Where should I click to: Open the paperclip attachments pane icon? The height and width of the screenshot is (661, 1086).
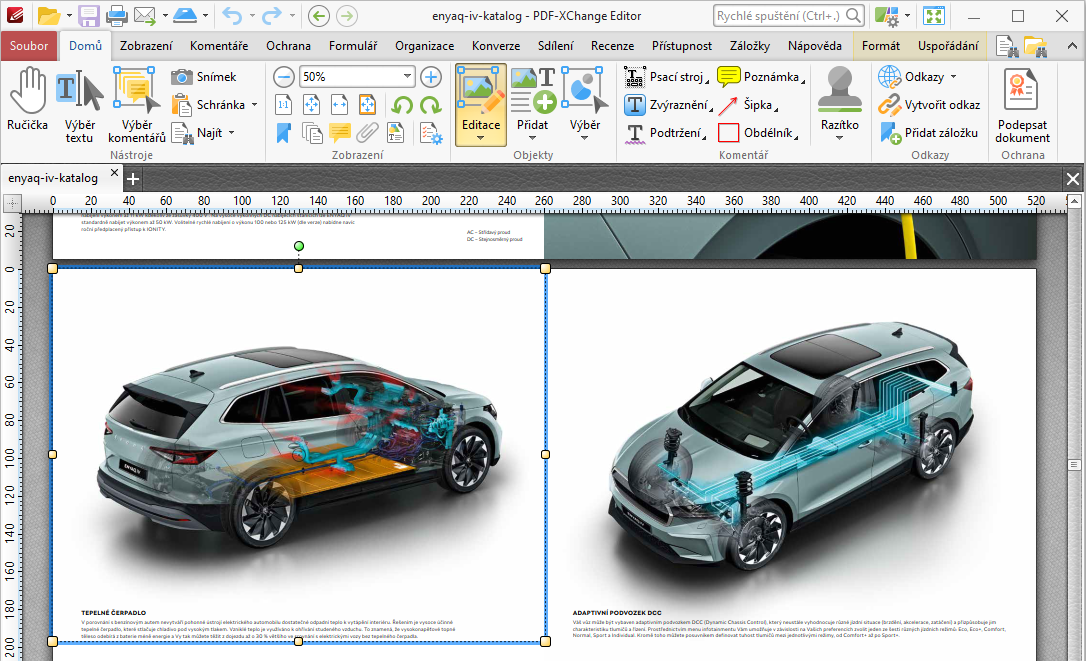[x=367, y=133]
